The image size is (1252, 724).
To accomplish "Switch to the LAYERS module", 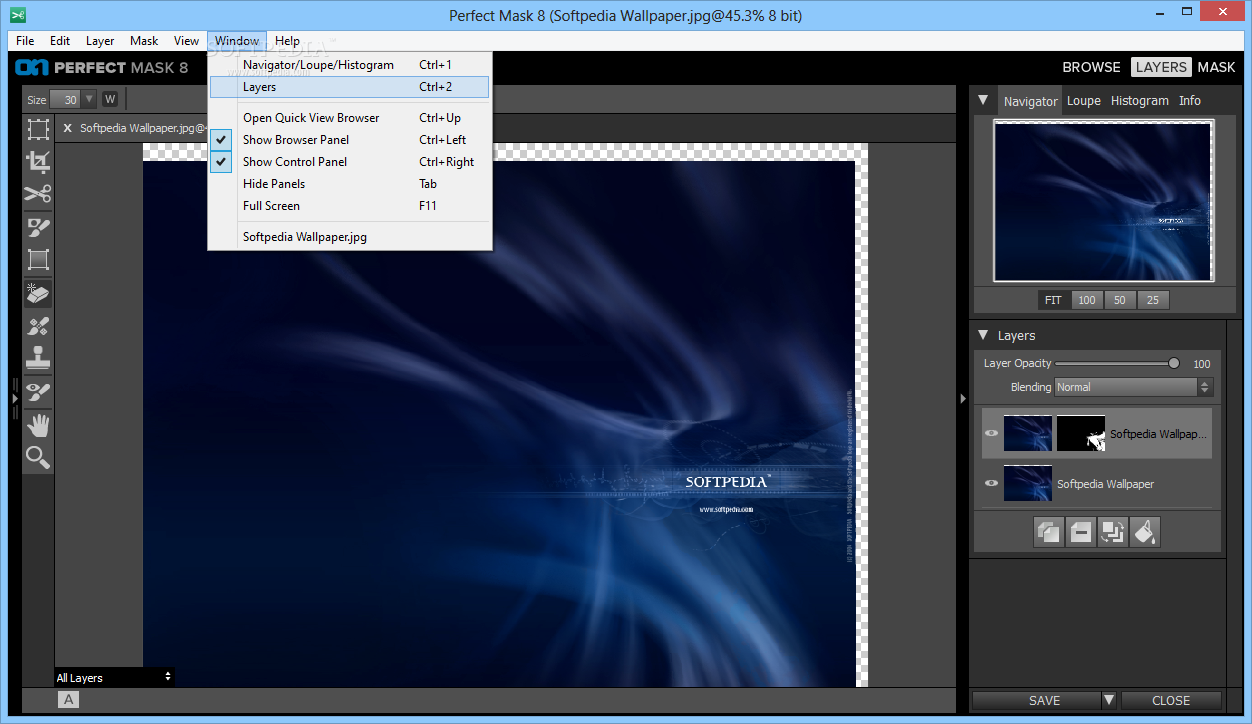I will tap(1161, 67).
